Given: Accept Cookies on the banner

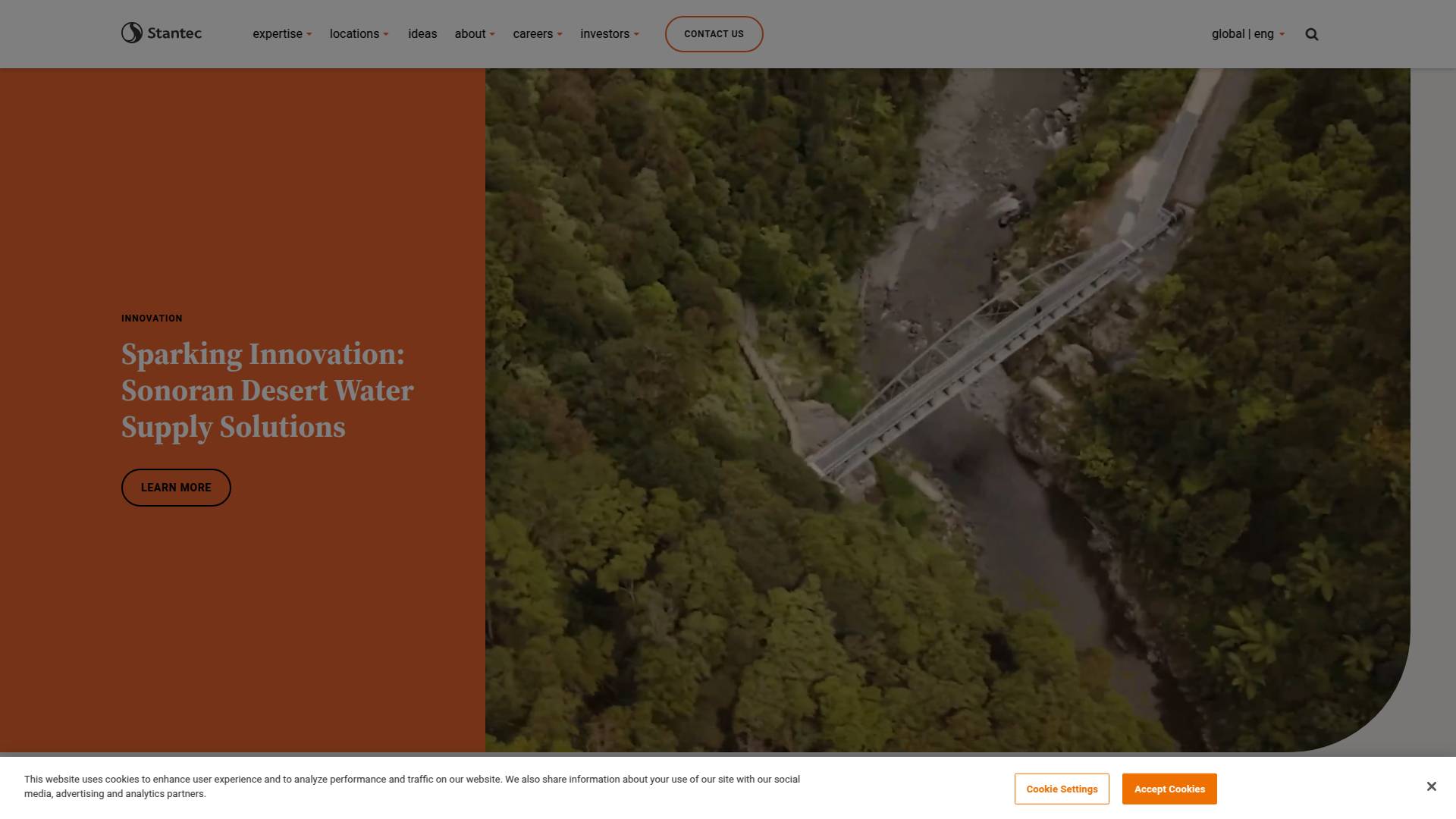Looking at the screenshot, I should tap(1169, 789).
